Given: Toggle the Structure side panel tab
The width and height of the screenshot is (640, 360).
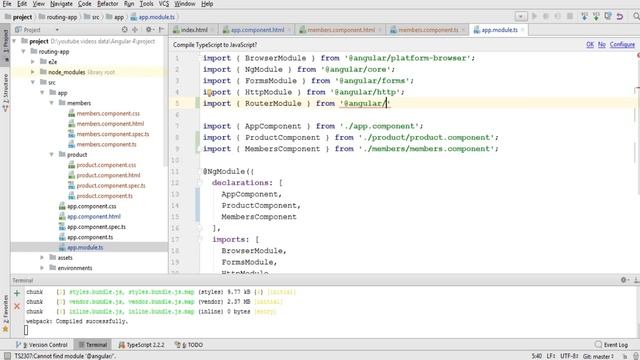Looking at the screenshot, I should click(x=5, y=92).
